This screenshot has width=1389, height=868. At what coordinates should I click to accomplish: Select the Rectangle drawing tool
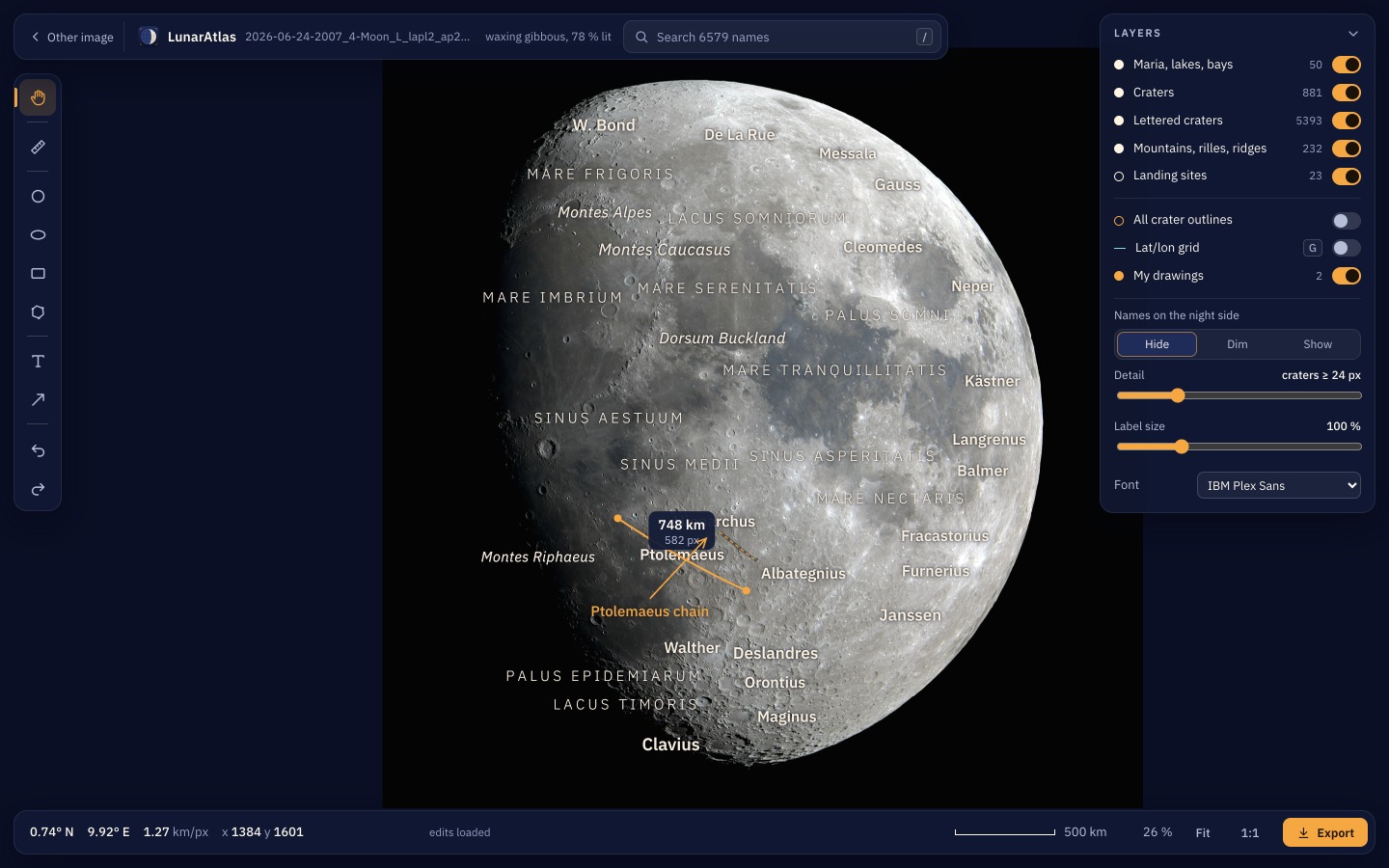[x=38, y=273]
